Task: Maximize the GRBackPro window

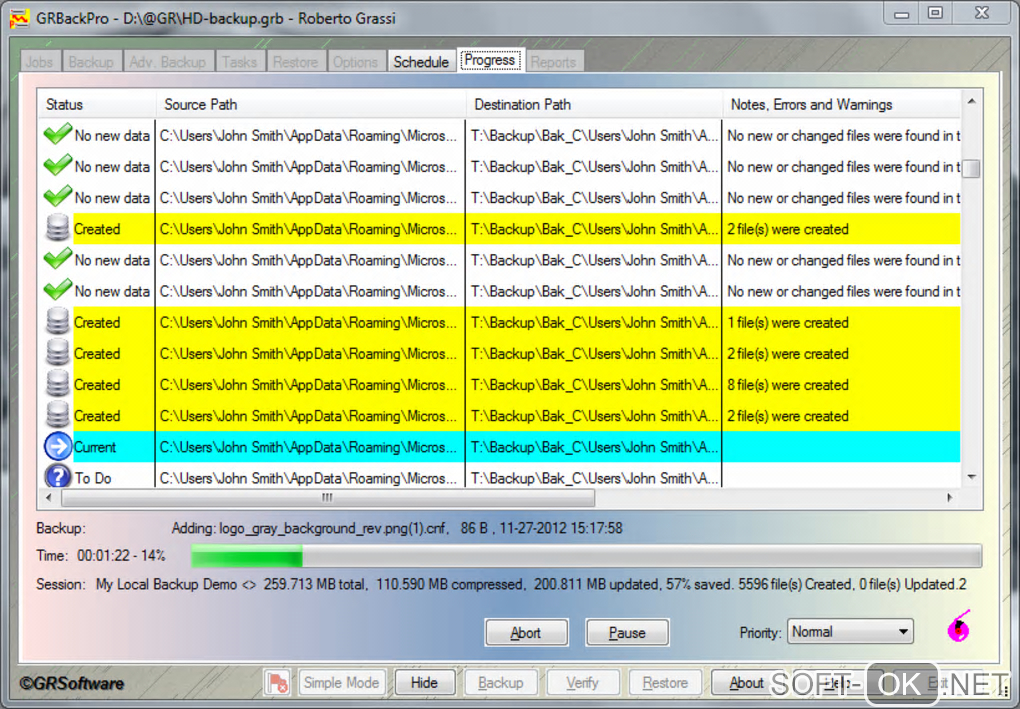Action: pos(935,13)
